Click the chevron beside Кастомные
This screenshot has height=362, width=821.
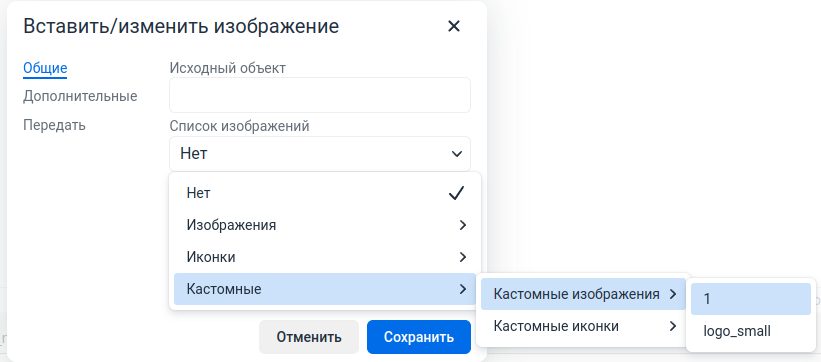462,289
